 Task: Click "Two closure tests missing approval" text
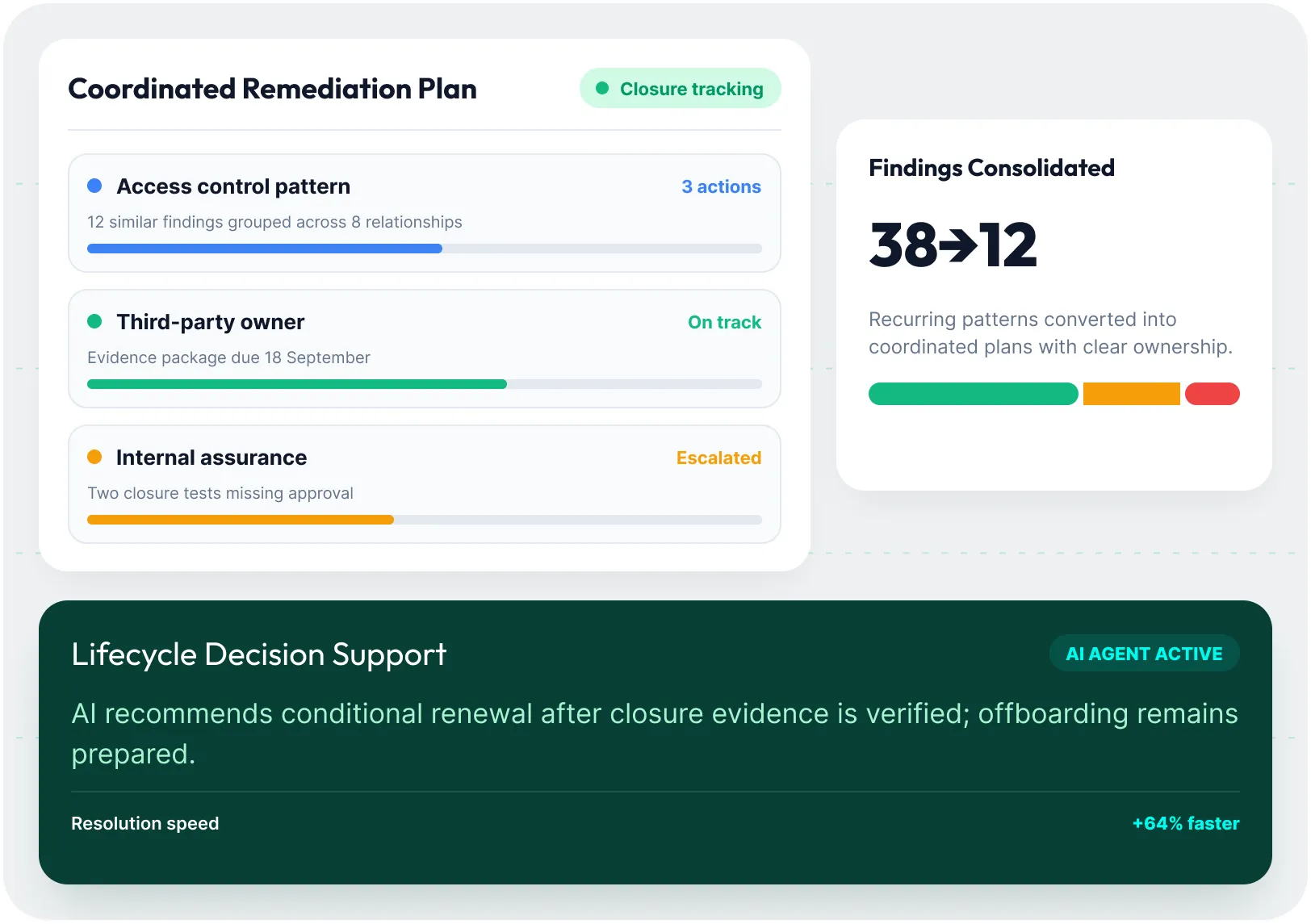[220, 493]
